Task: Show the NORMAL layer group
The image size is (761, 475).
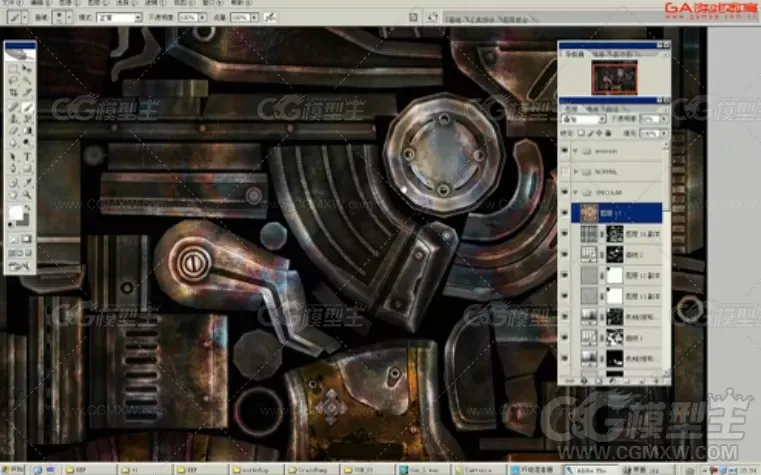Action: pos(564,172)
